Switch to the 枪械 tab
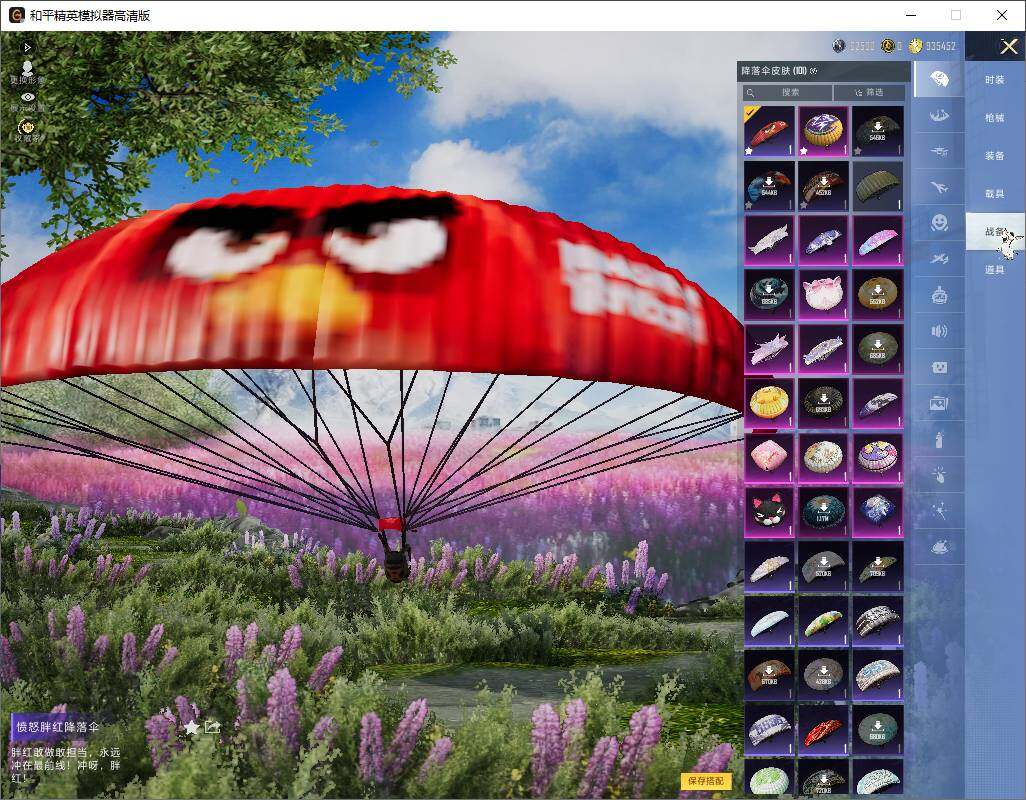The height and width of the screenshot is (800, 1026). coord(995,118)
